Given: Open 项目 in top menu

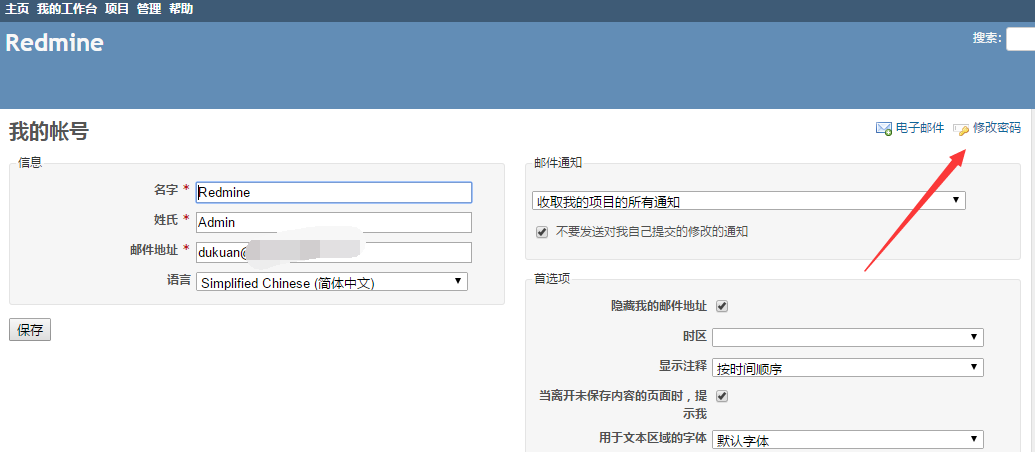Looking at the screenshot, I should point(117,9).
